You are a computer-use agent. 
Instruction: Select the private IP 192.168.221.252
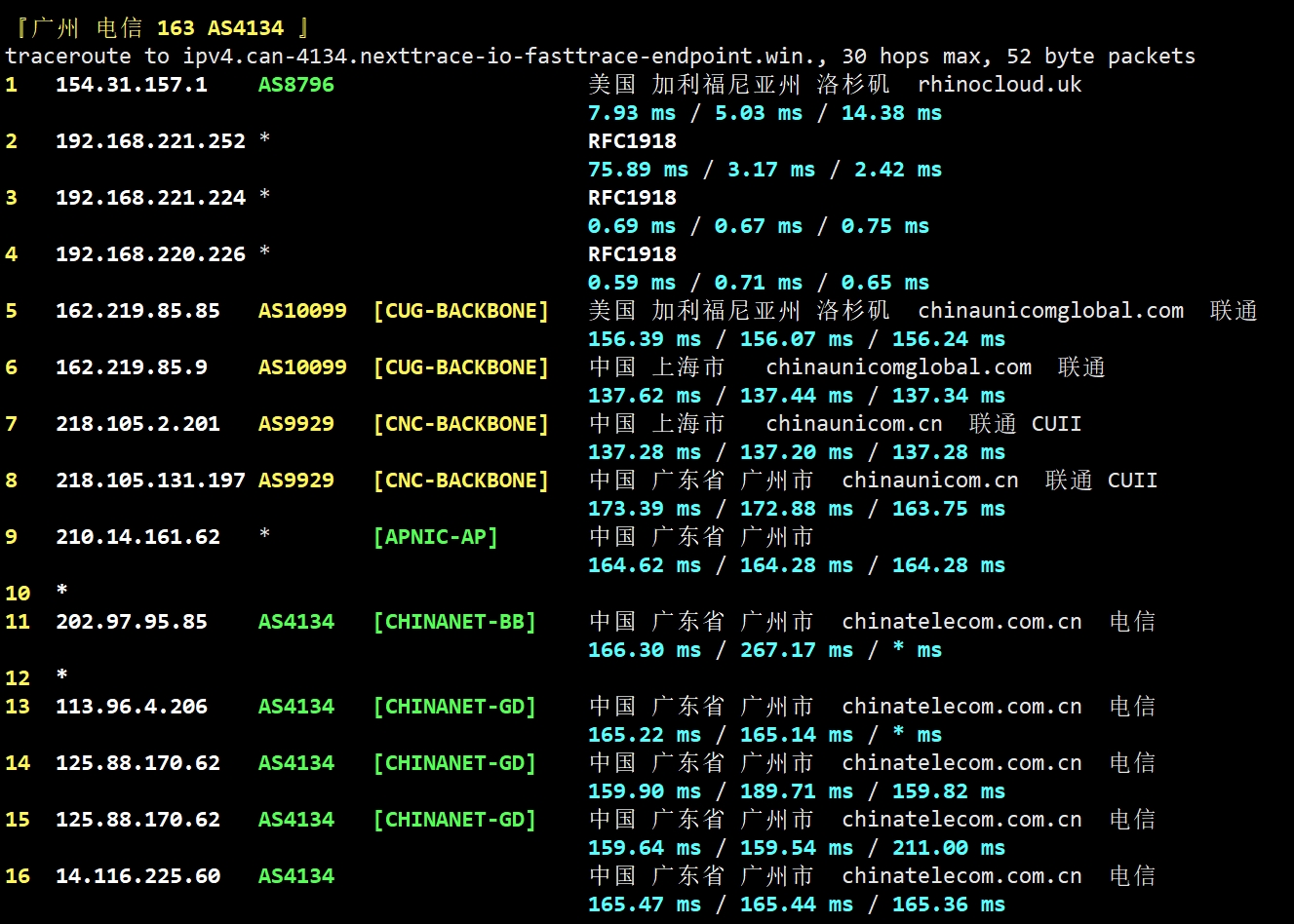pos(150,141)
